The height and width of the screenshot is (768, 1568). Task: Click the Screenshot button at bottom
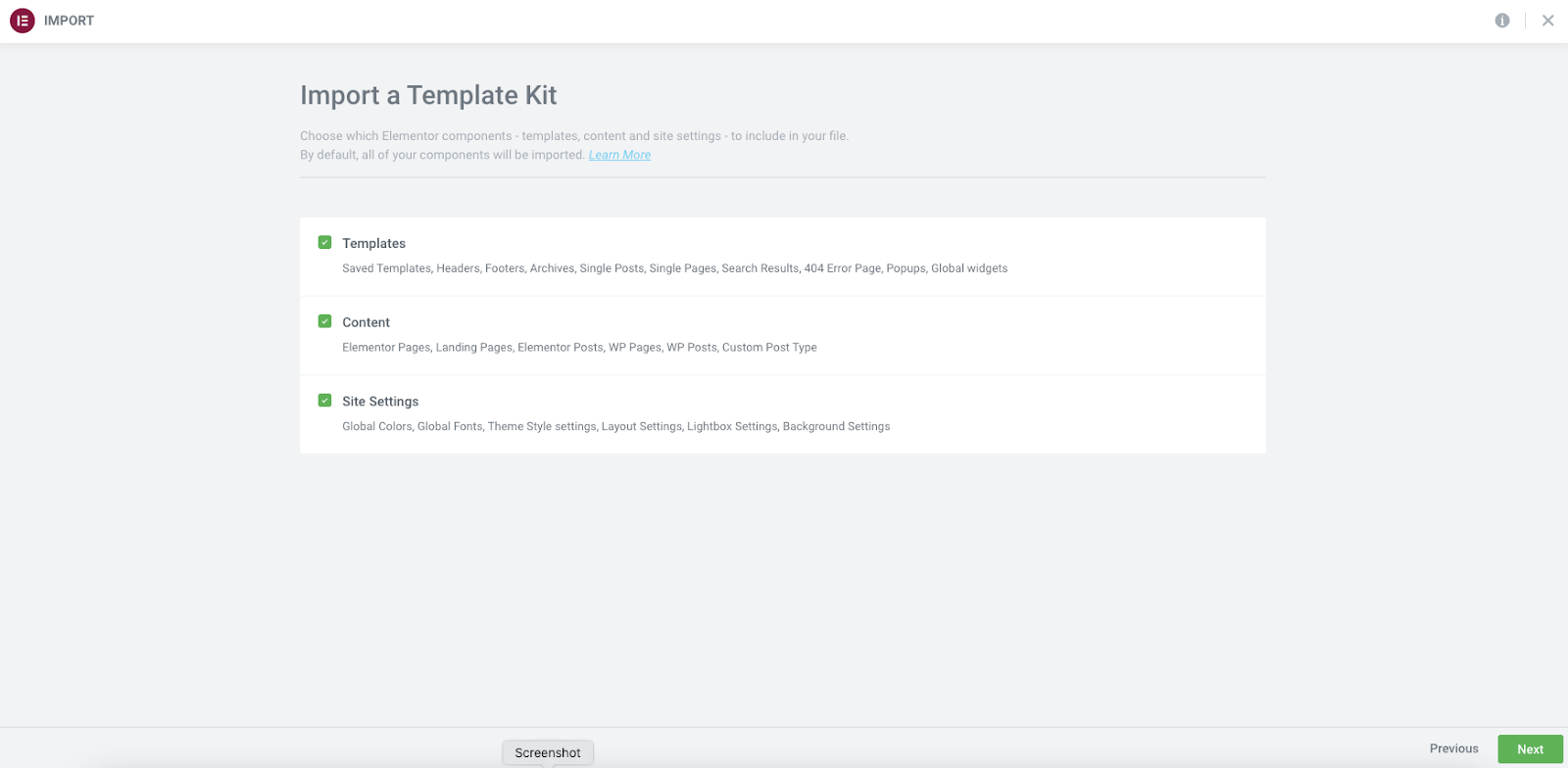pyautogui.click(x=548, y=752)
